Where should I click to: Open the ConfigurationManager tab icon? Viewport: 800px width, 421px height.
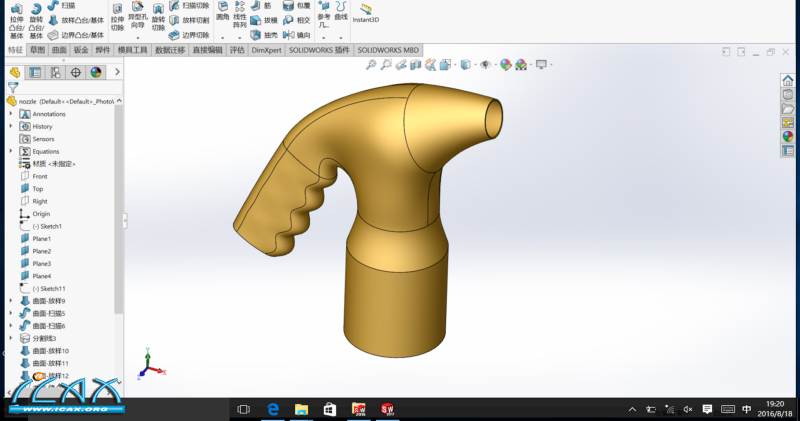click(x=55, y=72)
